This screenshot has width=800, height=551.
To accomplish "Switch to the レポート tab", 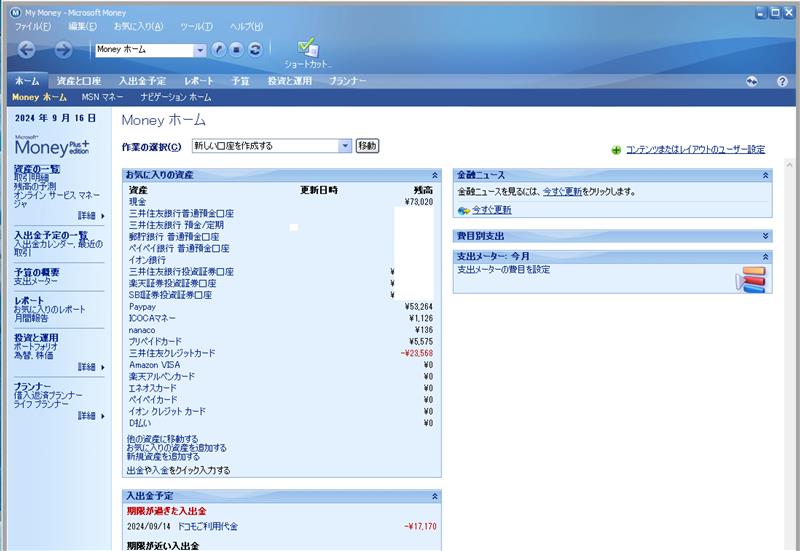I will pyautogui.click(x=199, y=81).
